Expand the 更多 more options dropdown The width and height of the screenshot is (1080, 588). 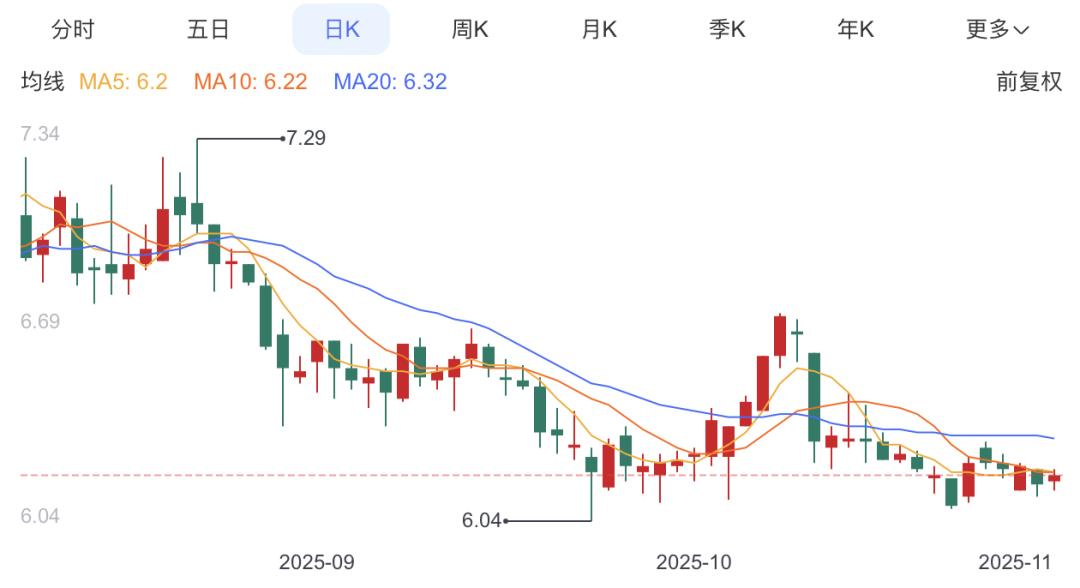996,30
